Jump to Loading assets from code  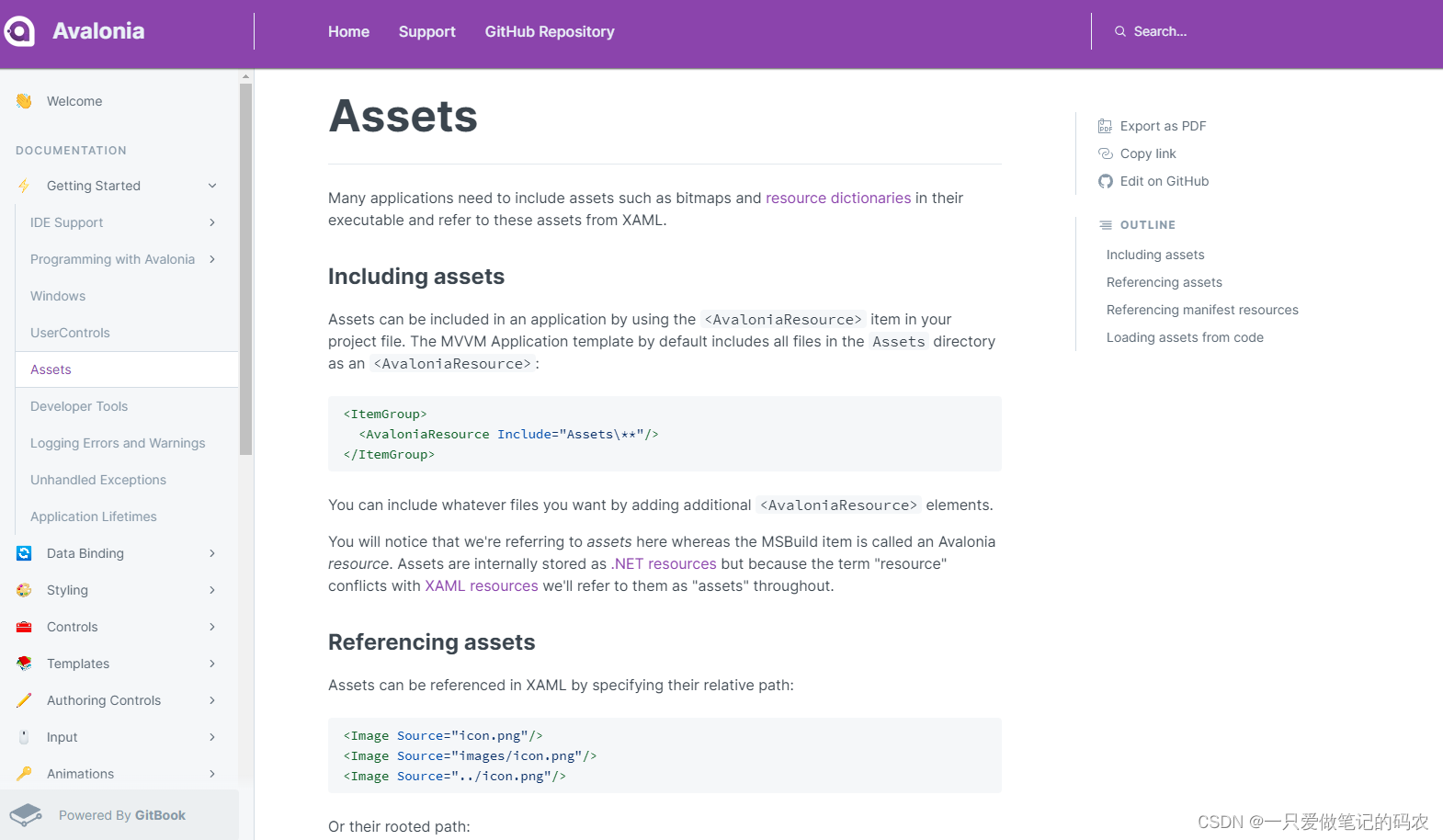pos(1185,337)
